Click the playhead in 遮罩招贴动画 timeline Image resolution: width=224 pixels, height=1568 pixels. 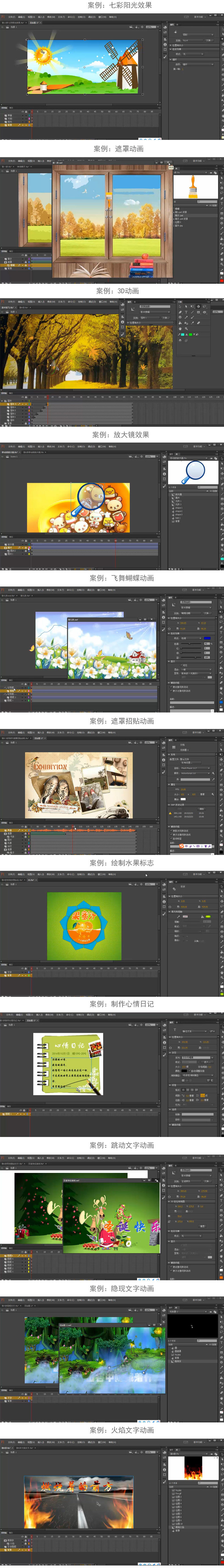click(73, 827)
